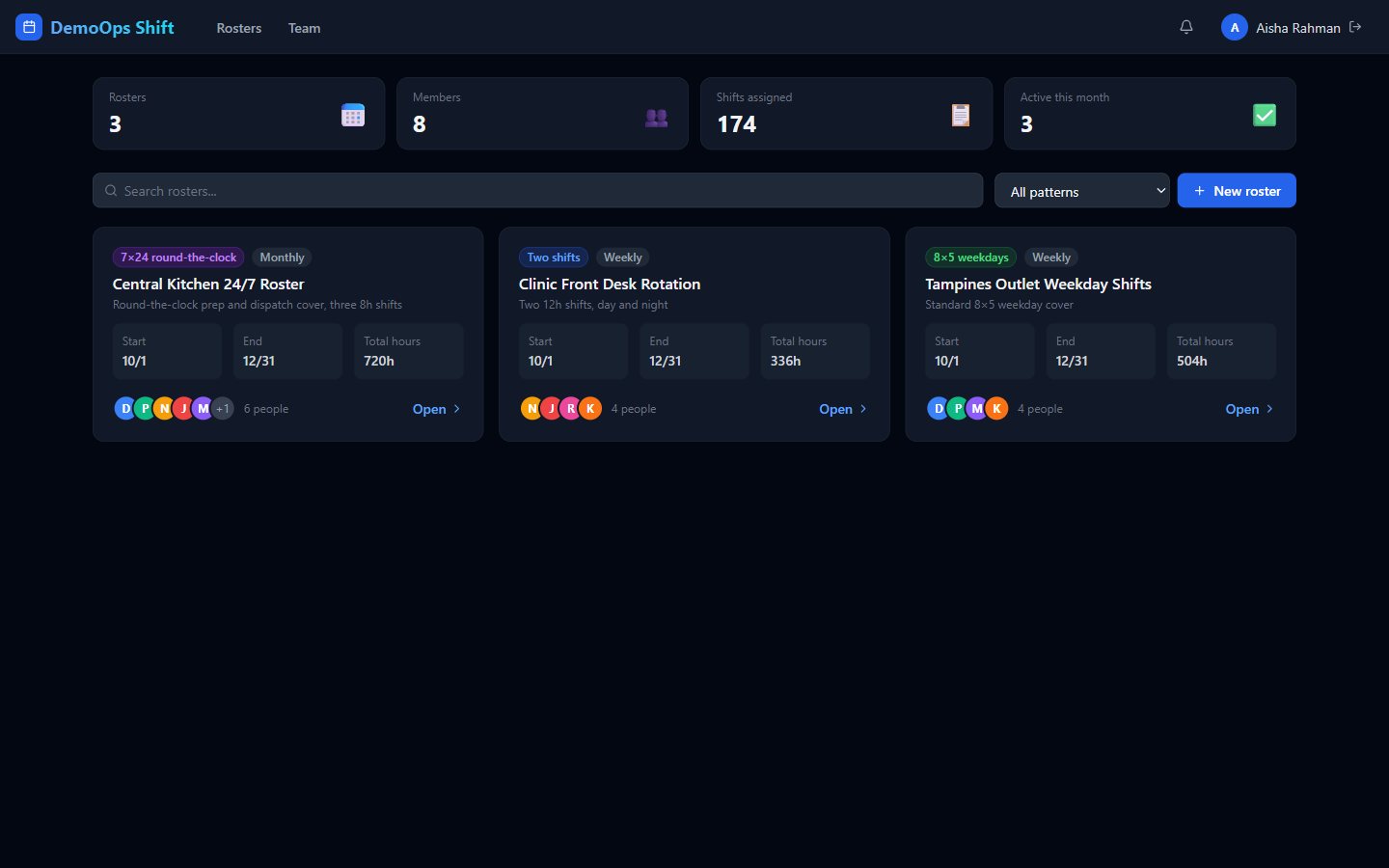This screenshot has height=868, width=1389.
Task: Expand the All patterns filter dropdown
Action: point(1082,191)
